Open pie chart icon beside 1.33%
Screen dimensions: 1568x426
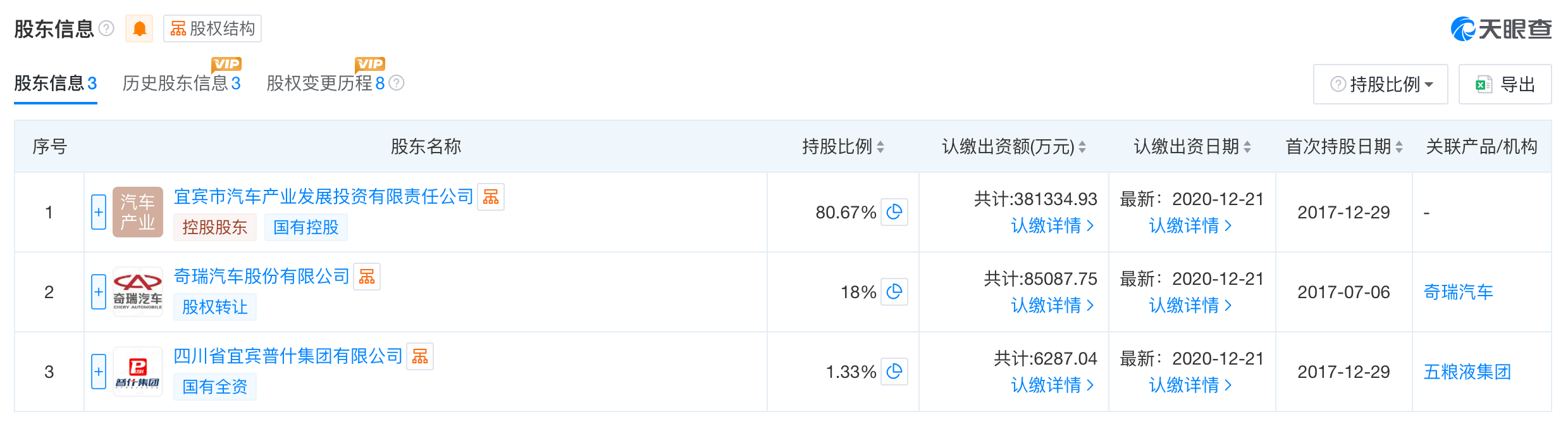click(x=894, y=372)
